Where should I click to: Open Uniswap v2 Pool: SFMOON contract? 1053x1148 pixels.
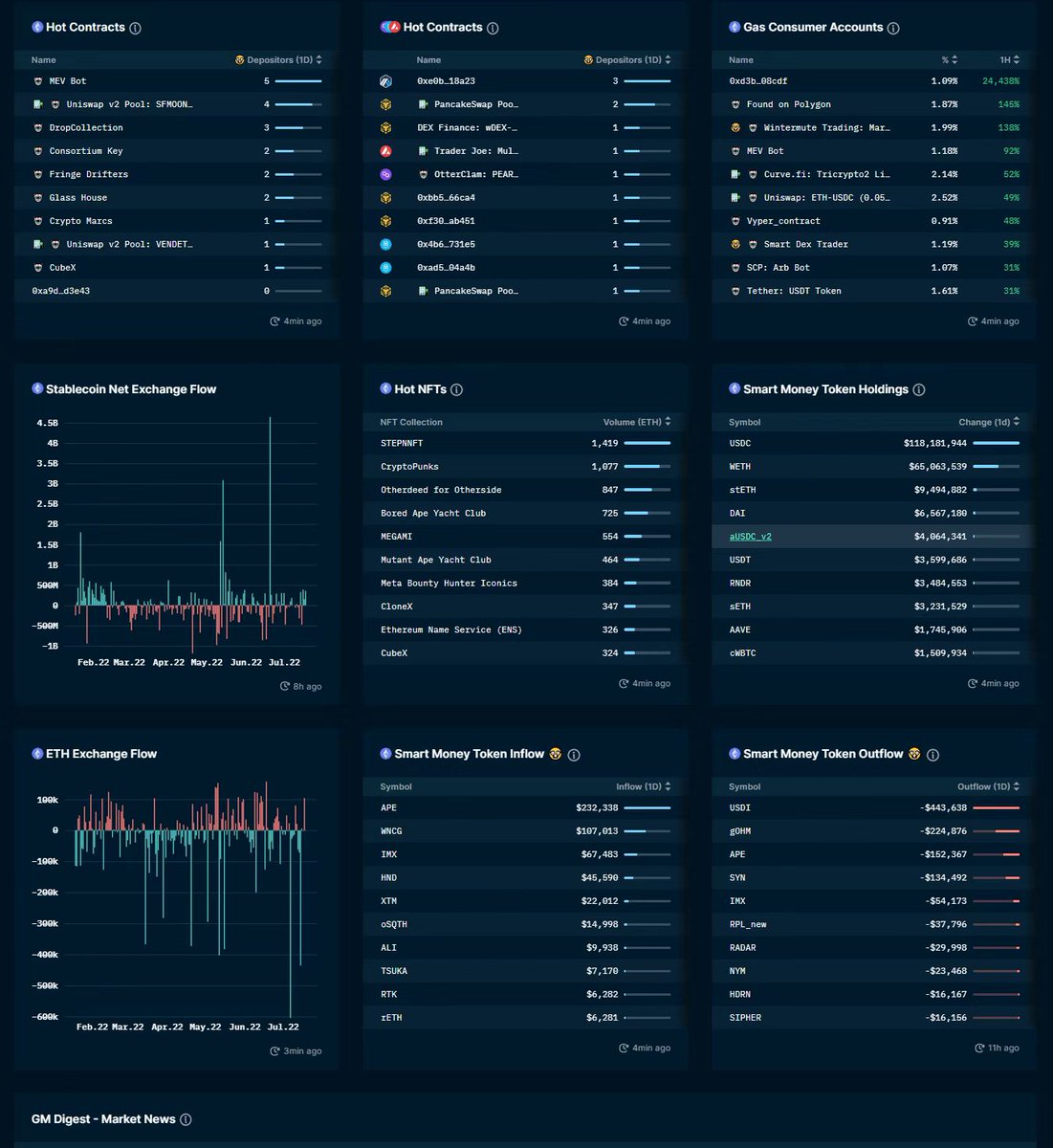(x=129, y=104)
